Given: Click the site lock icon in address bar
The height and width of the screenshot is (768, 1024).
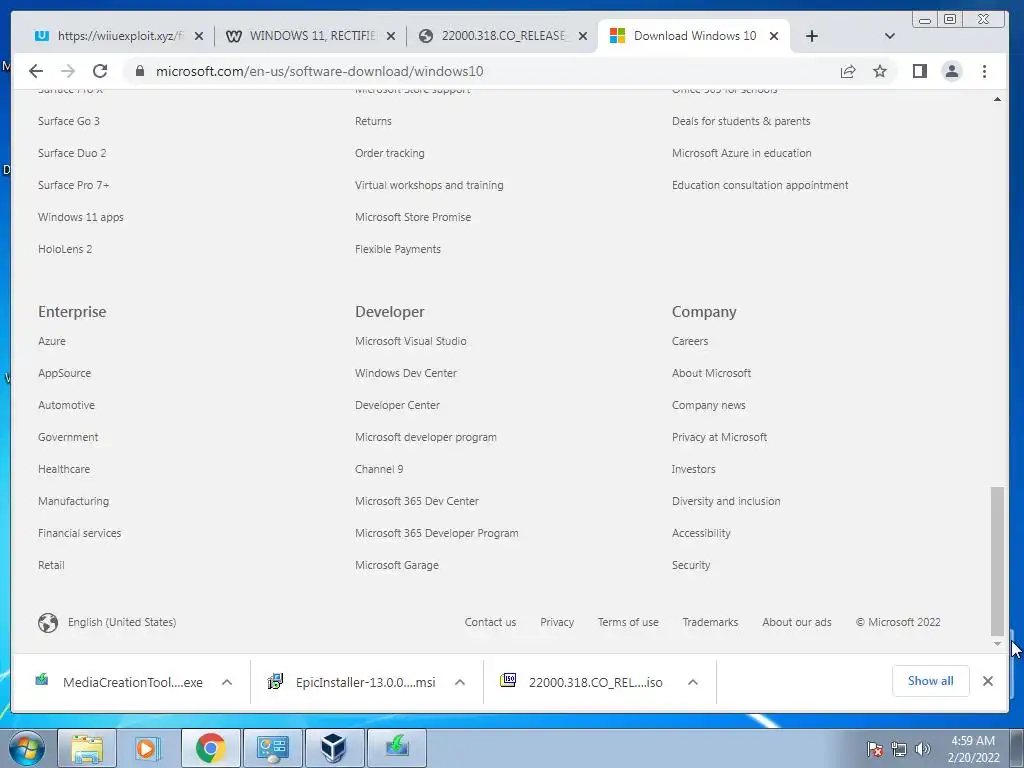Looking at the screenshot, I should (139, 71).
